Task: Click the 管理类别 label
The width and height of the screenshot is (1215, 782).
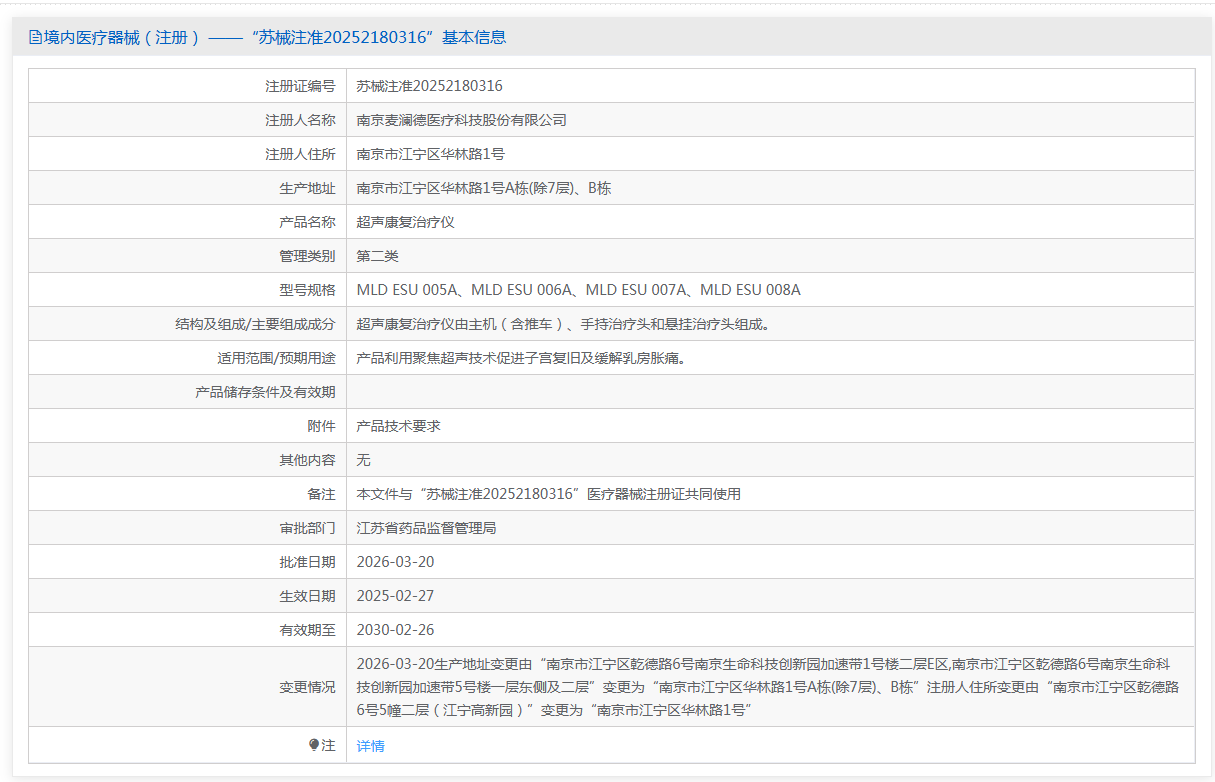Action: pos(307,256)
